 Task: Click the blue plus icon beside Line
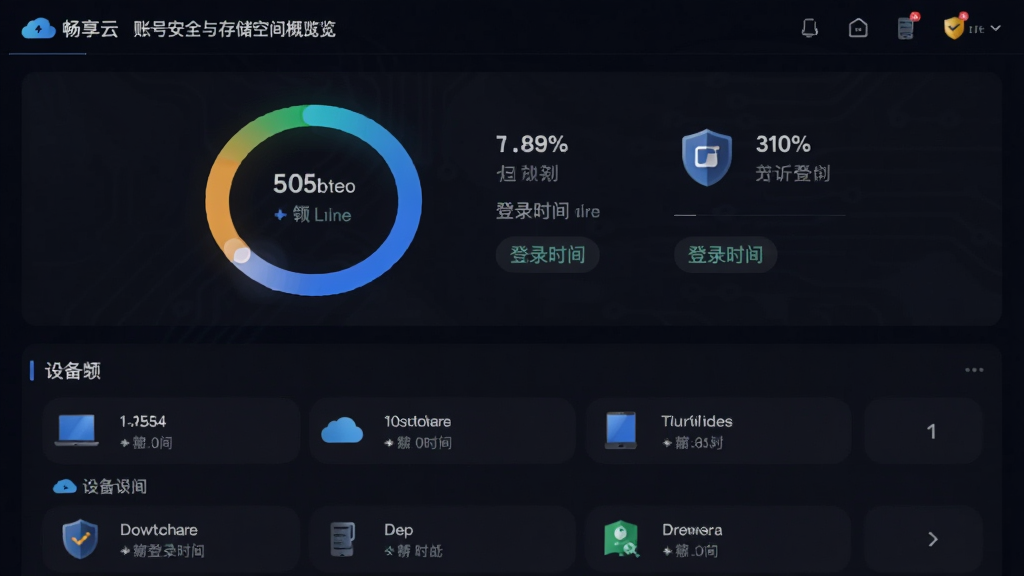pyautogui.click(x=280, y=215)
